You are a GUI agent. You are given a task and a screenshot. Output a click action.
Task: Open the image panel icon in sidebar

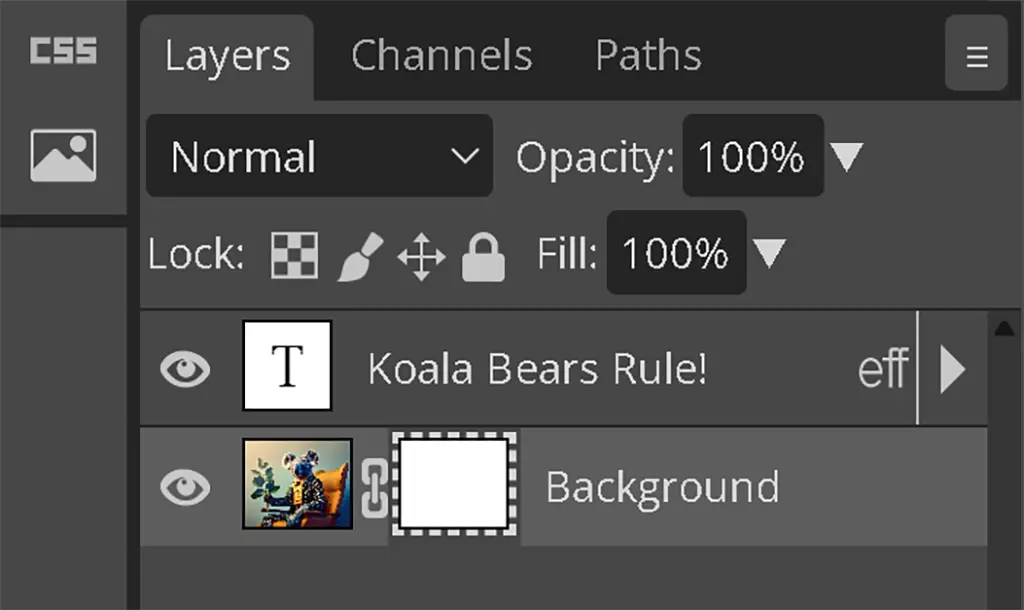point(63,155)
